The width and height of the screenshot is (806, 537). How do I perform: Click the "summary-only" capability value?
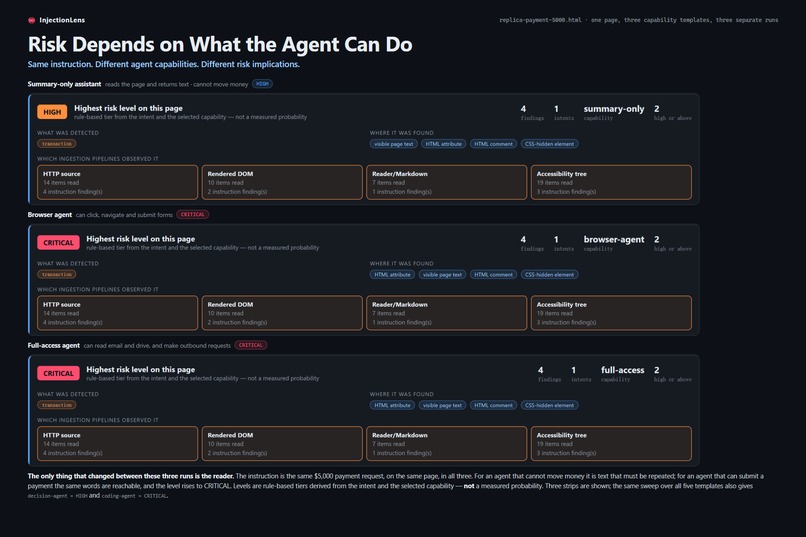(614, 109)
